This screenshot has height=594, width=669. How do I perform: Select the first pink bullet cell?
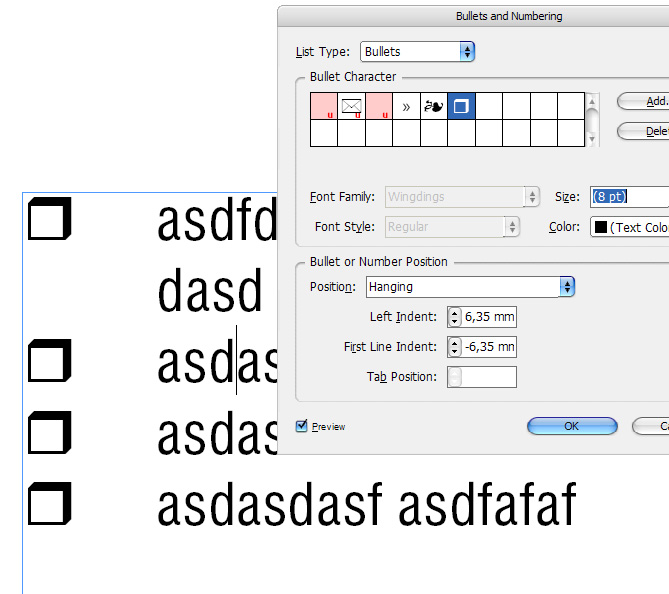click(324, 106)
